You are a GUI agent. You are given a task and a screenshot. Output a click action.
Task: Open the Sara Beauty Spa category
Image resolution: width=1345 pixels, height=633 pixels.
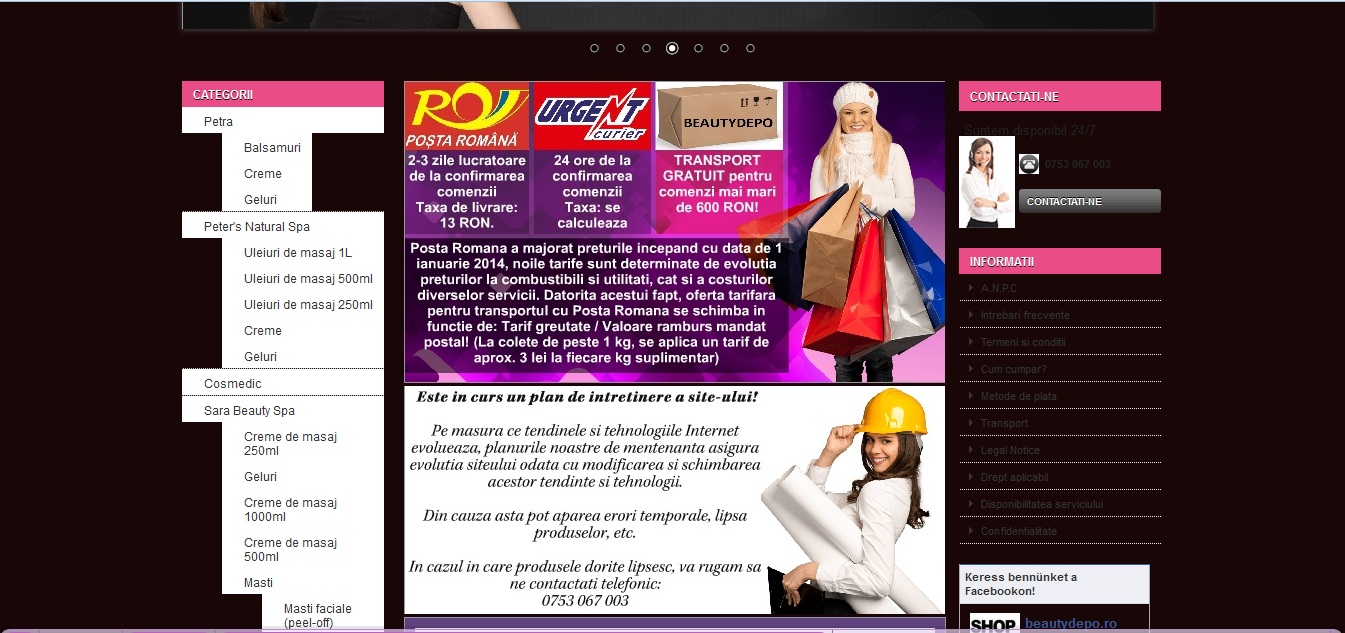click(x=249, y=411)
